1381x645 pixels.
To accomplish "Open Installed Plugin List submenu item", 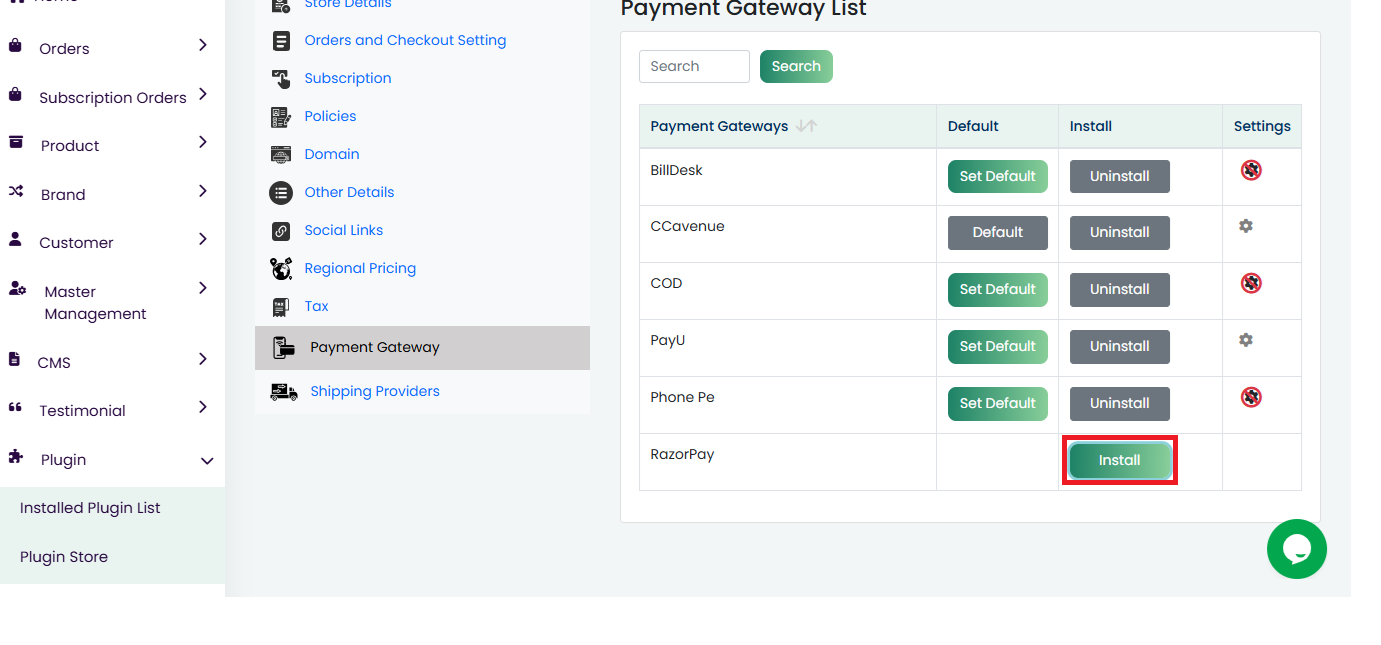I will (x=90, y=508).
